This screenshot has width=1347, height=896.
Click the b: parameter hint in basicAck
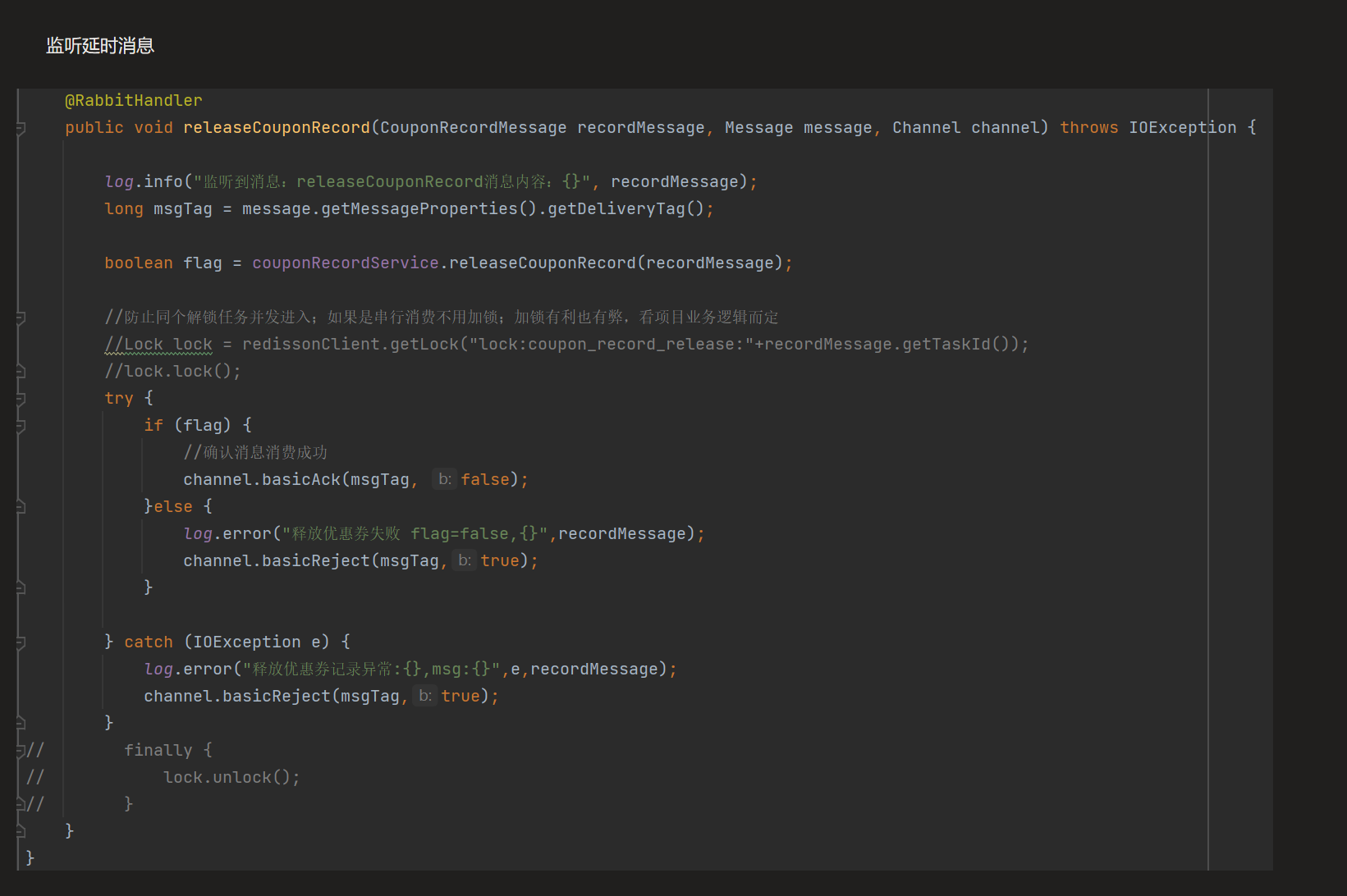(x=444, y=479)
